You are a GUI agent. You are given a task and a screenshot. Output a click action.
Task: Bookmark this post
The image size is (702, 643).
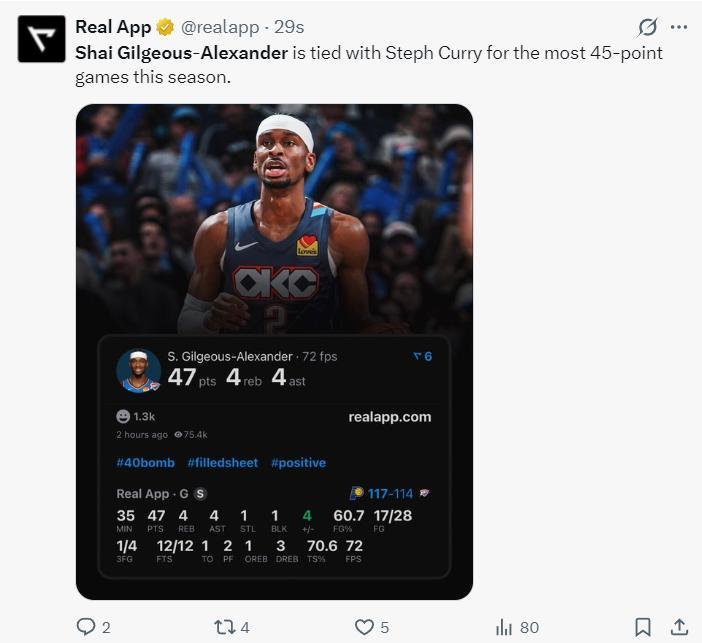tap(643, 627)
